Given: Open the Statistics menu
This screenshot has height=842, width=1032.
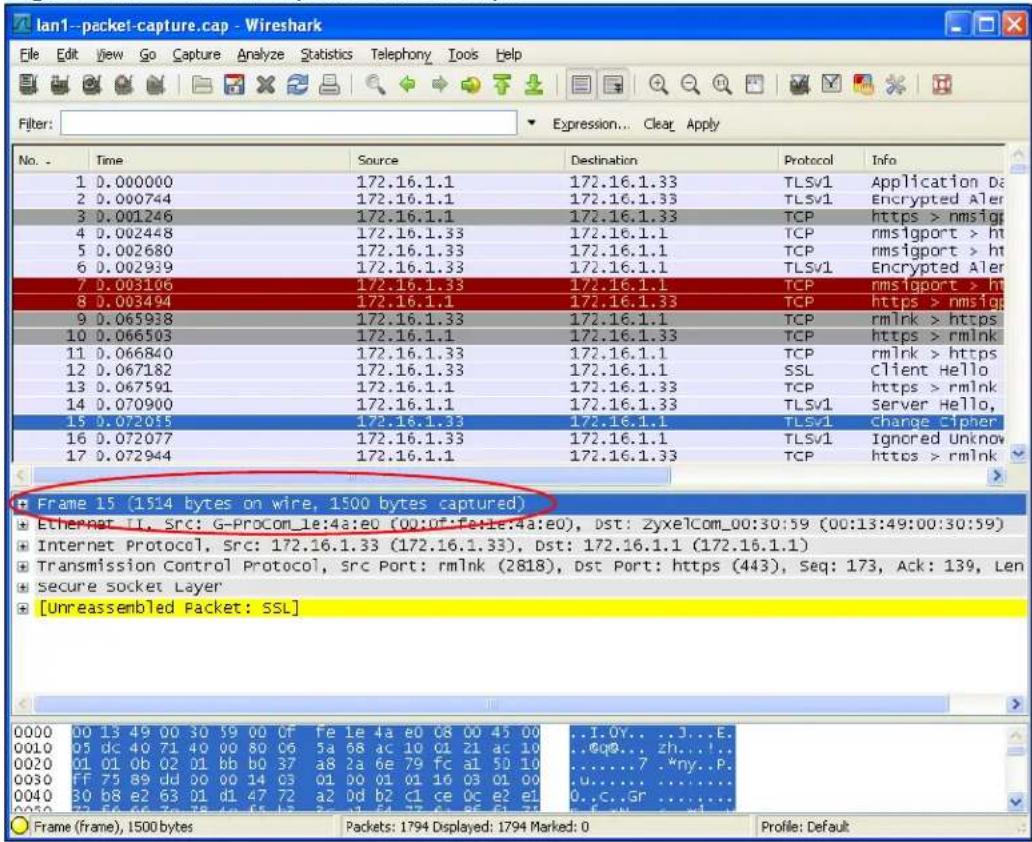Looking at the screenshot, I should tap(326, 55).
